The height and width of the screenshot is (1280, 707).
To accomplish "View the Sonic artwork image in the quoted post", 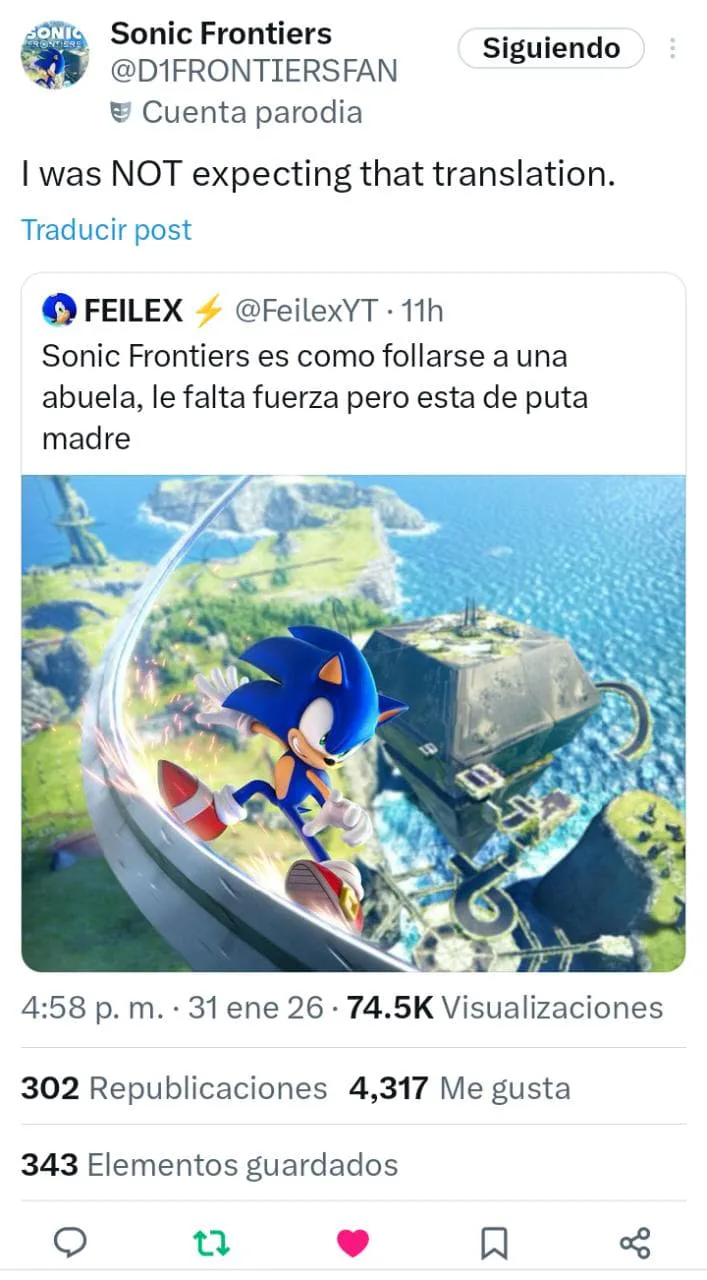I will tap(353, 723).
